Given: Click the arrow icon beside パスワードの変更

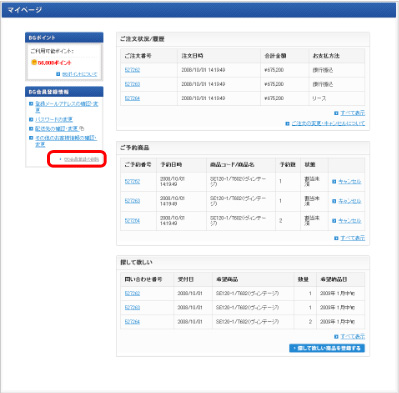Looking at the screenshot, I should coord(31,119).
